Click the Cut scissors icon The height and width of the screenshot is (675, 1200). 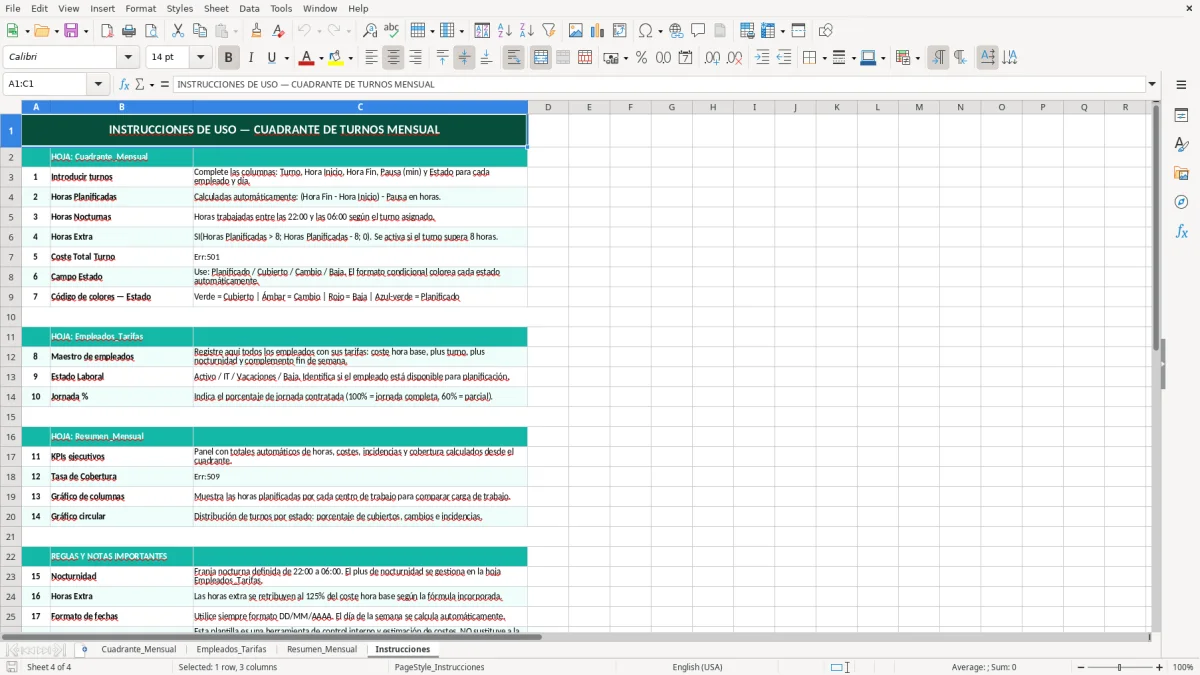pyautogui.click(x=178, y=31)
